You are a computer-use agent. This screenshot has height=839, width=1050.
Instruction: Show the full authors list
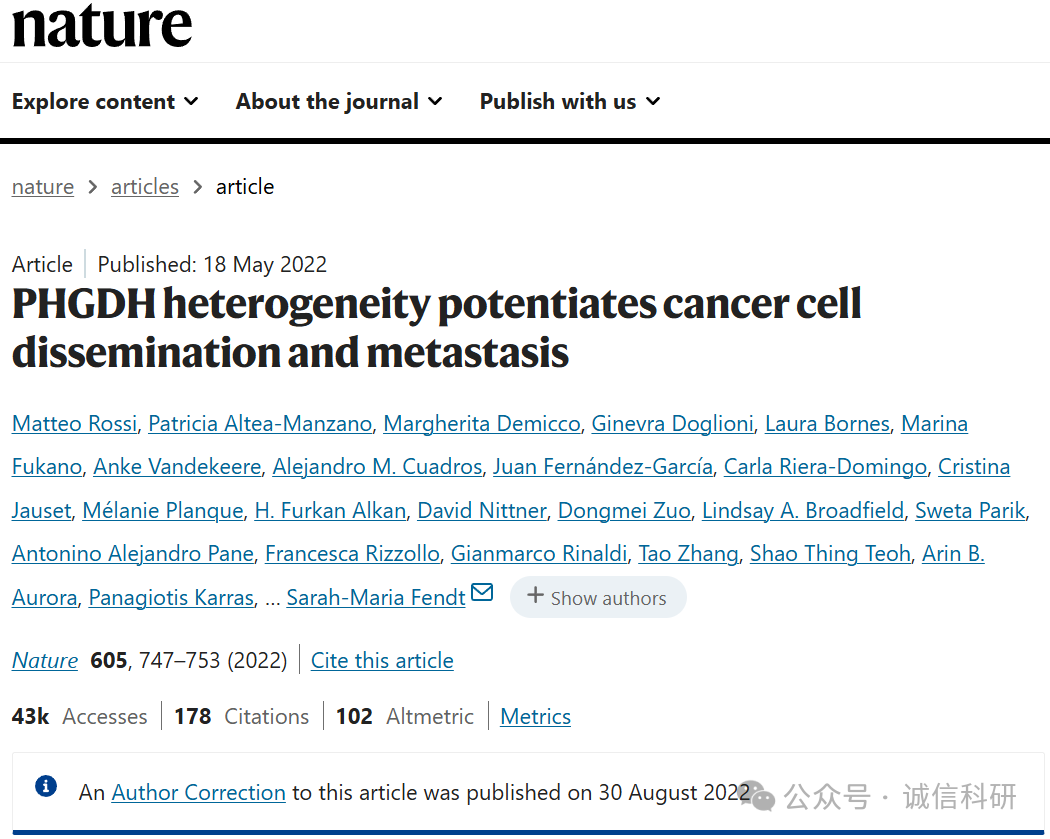pos(598,598)
